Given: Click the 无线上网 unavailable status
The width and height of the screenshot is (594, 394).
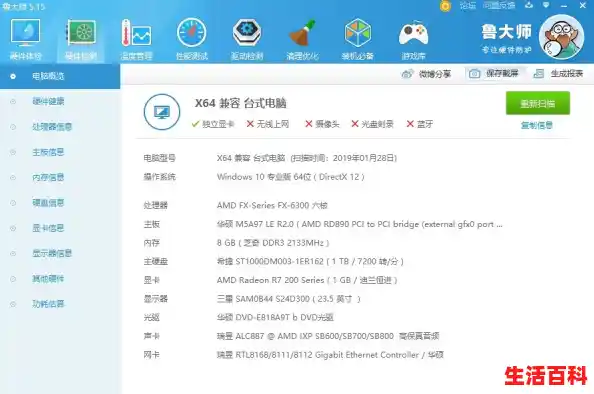Looking at the screenshot, I should coord(268,124).
